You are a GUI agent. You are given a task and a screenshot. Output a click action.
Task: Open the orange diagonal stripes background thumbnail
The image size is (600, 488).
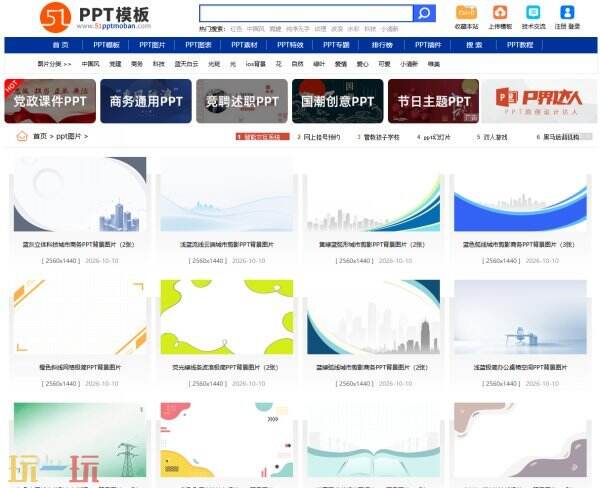click(80, 317)
